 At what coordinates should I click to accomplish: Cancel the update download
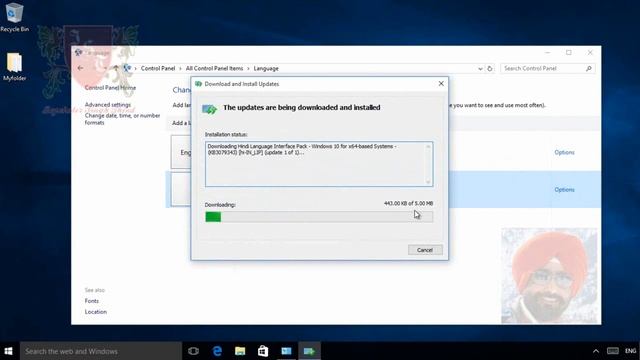click(425, 250)
